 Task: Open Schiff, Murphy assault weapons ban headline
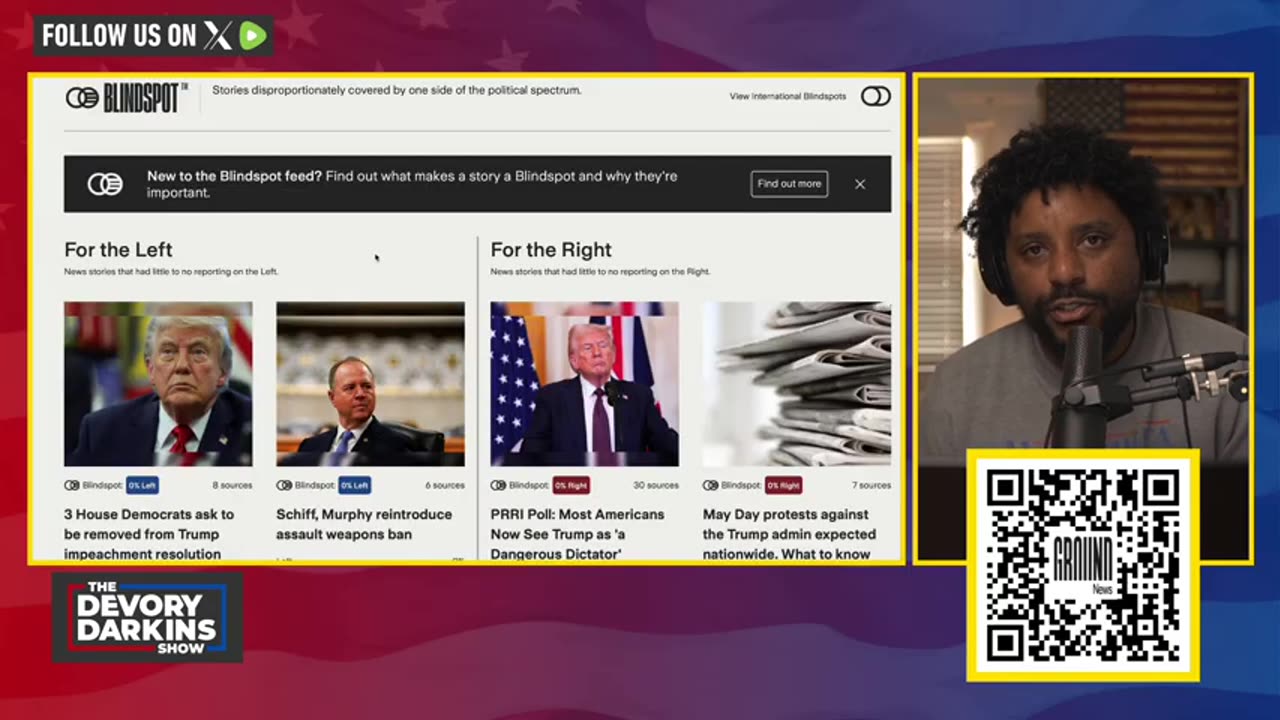[x=364, y=524]
